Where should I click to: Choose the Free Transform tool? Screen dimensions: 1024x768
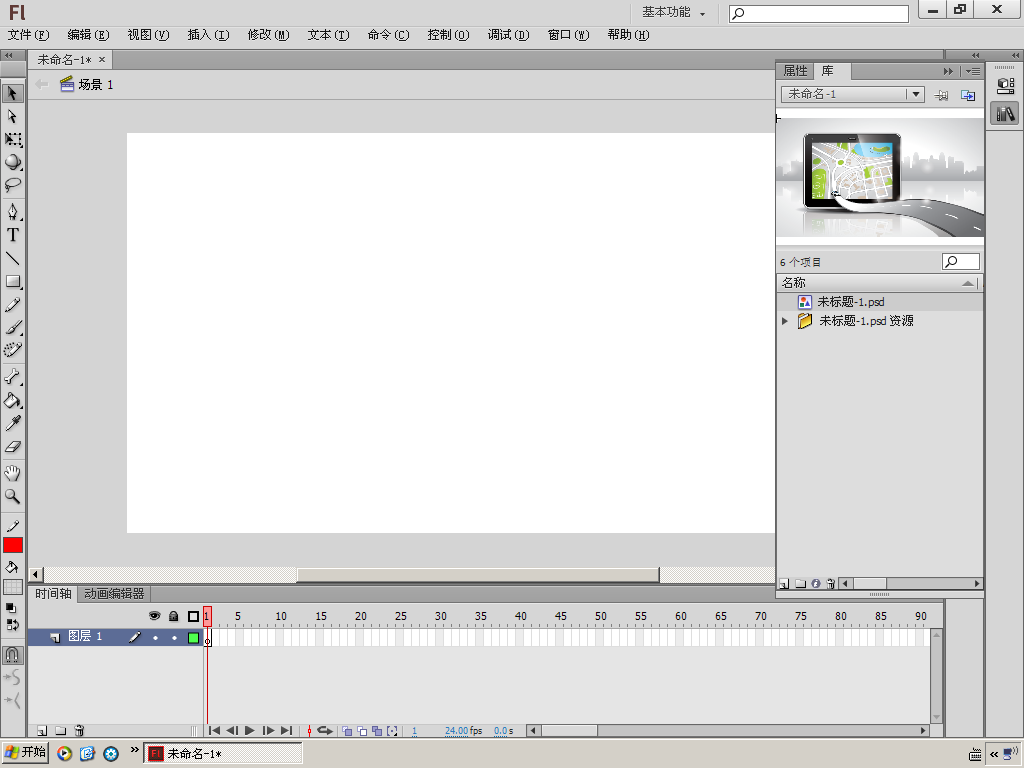(x=12, y=139)
